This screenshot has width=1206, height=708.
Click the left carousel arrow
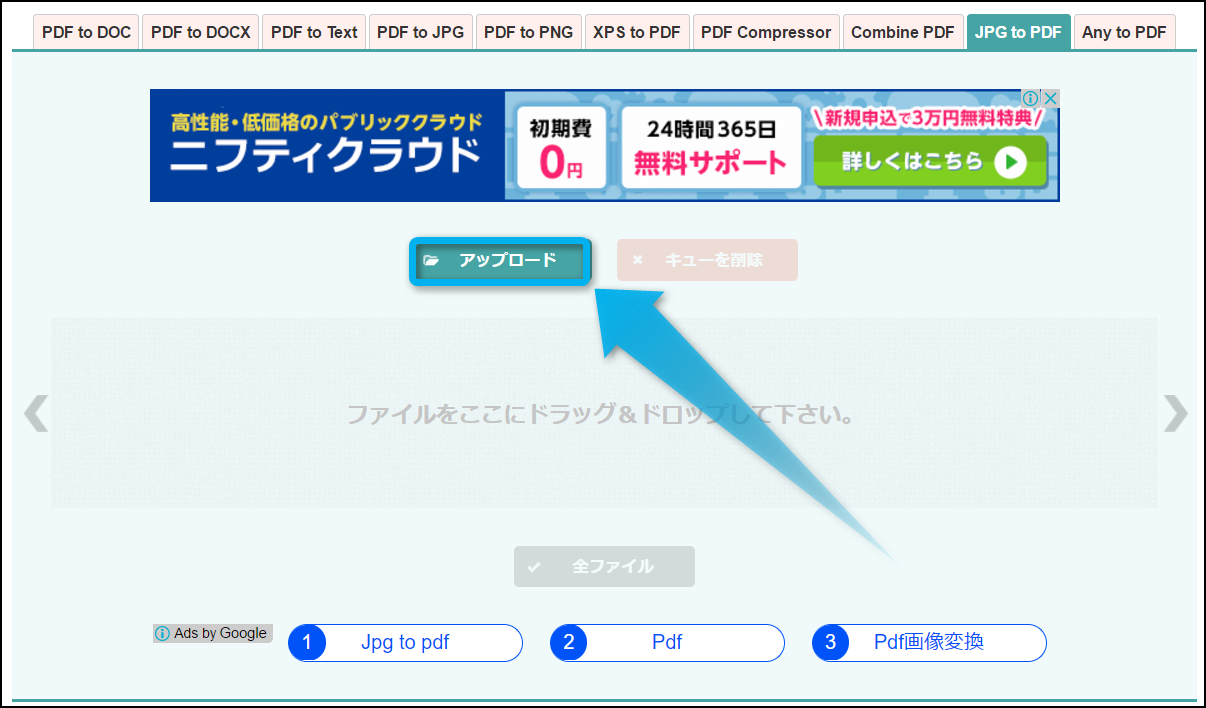(x=36, y=413)
